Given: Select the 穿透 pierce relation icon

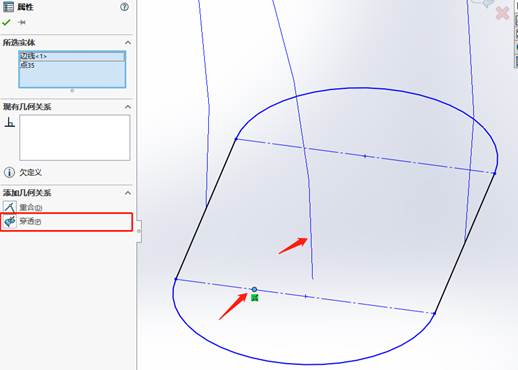Looking at the screenshot, I should tap(10, 221).
